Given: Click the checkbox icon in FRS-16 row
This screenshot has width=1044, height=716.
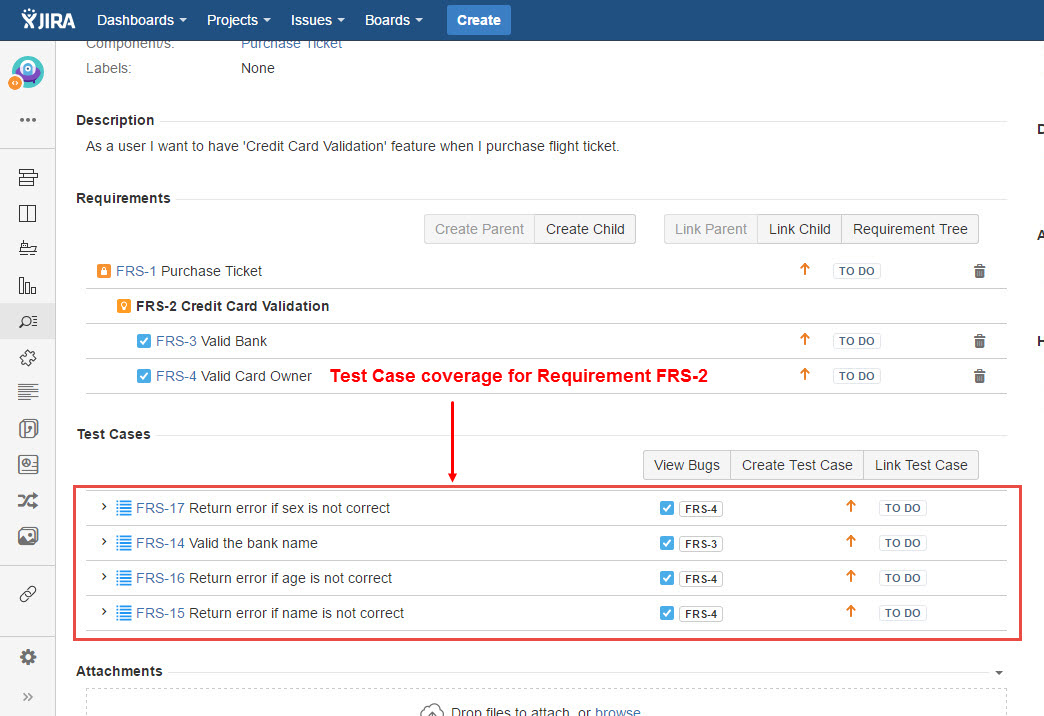Looking at the screenshot, I should point(666,578).
